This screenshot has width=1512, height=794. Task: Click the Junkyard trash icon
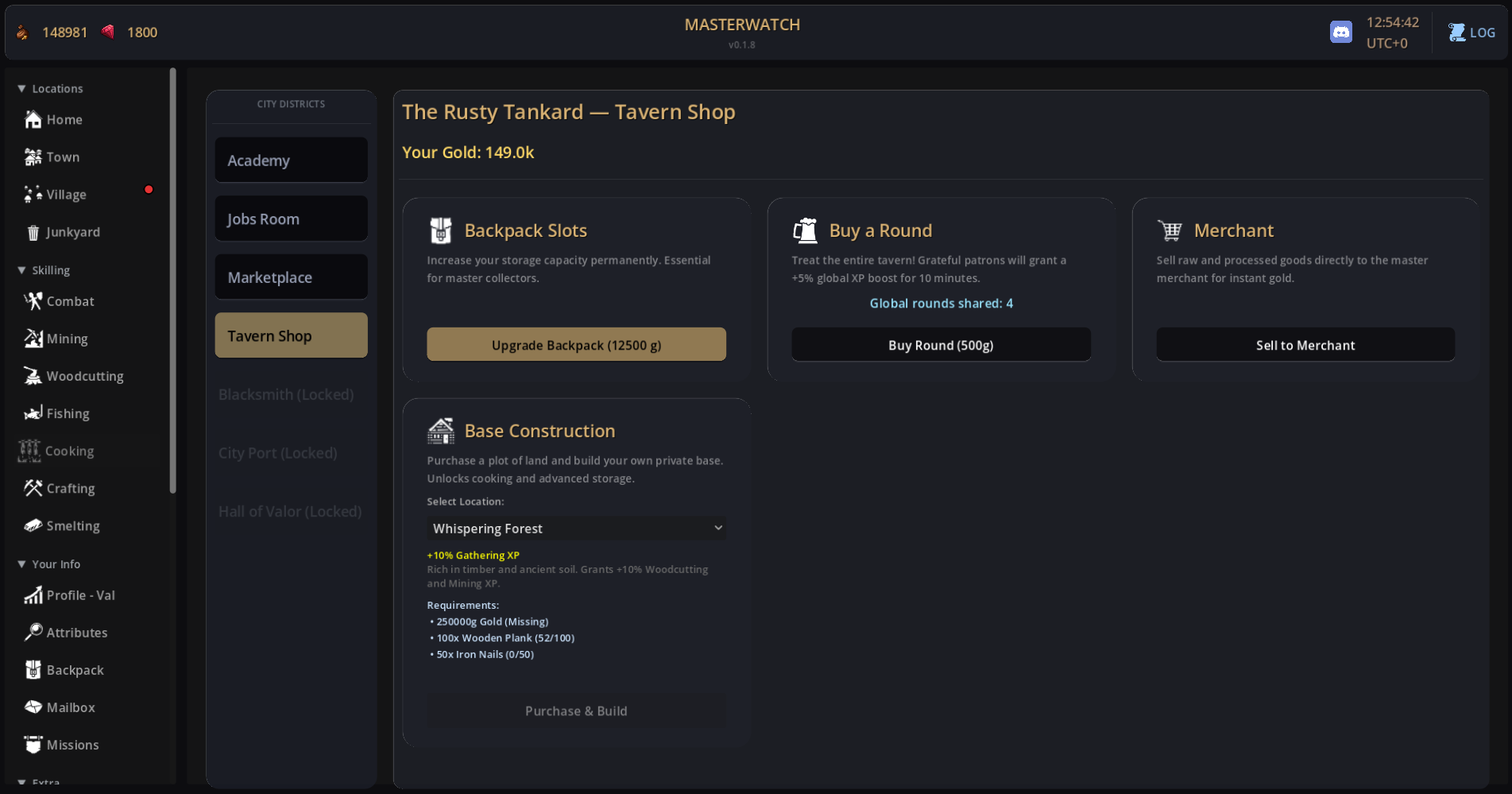pos(33,232)
